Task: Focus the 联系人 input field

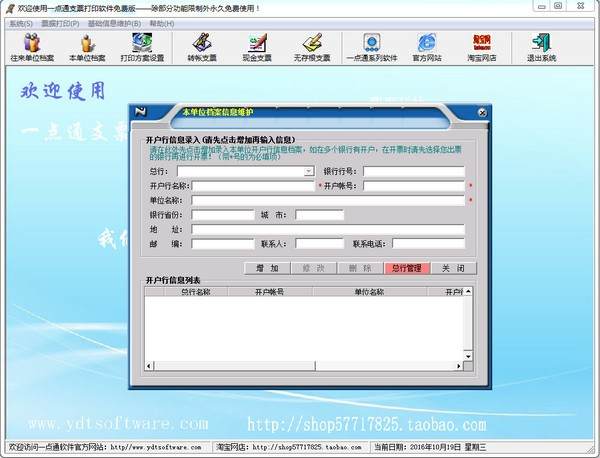Action: coord(320,244)
